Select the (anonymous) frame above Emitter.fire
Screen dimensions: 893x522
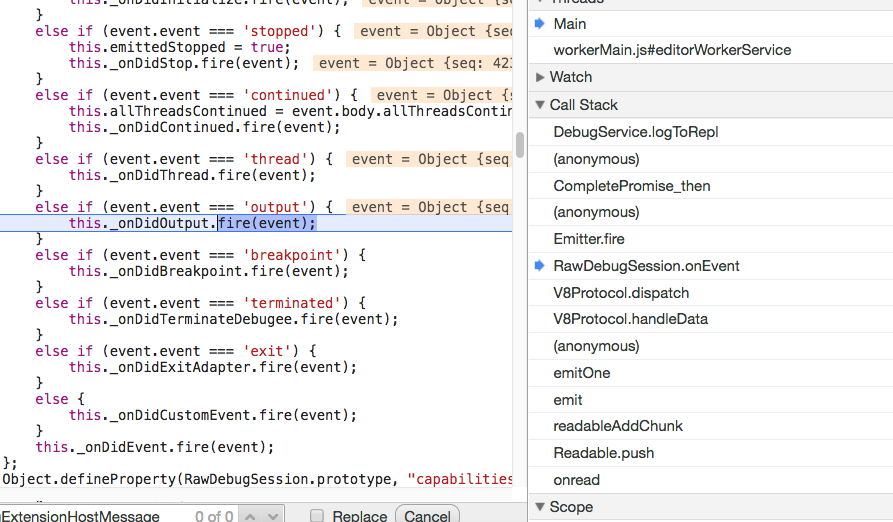tap(711, 212)
